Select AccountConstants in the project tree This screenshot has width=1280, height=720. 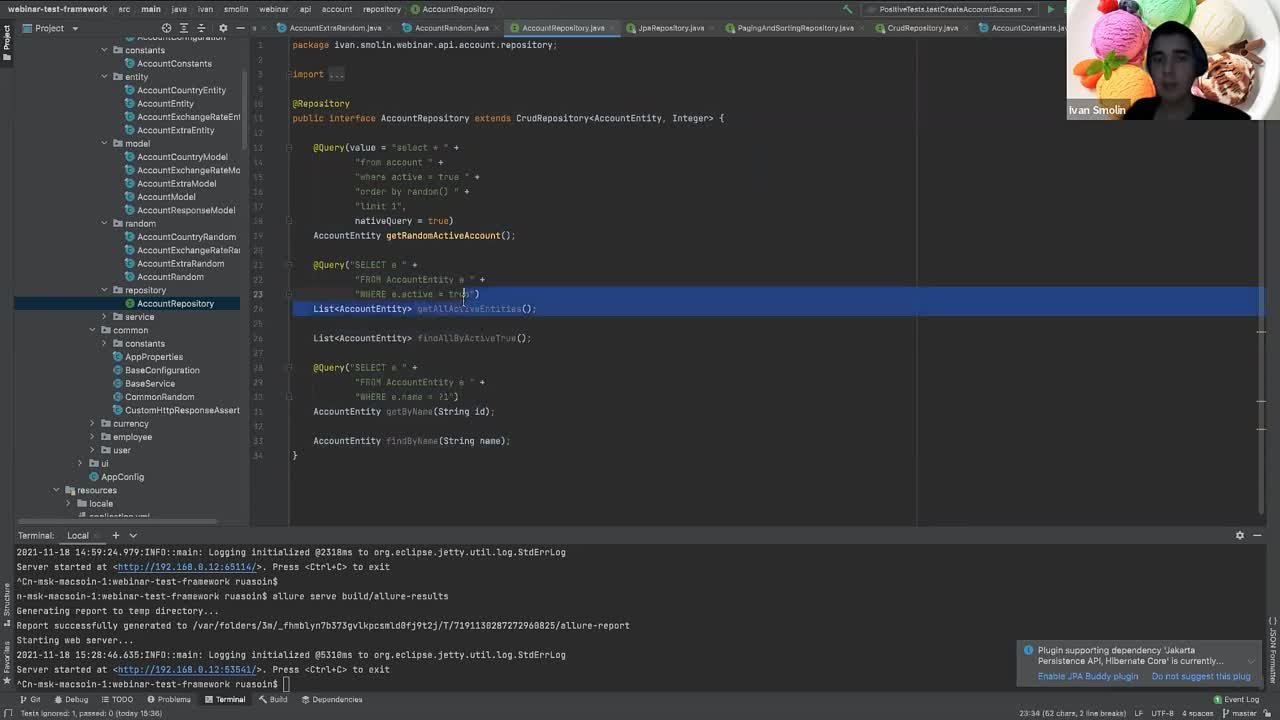174,63
